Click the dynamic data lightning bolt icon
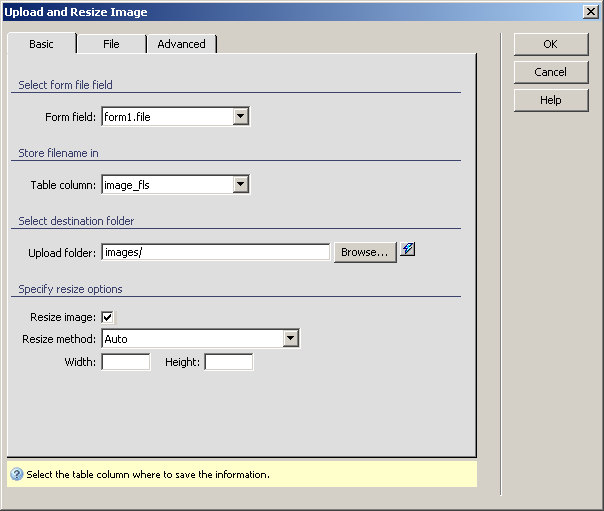Viewport: 604px width, 511px height. click(407, 250)
